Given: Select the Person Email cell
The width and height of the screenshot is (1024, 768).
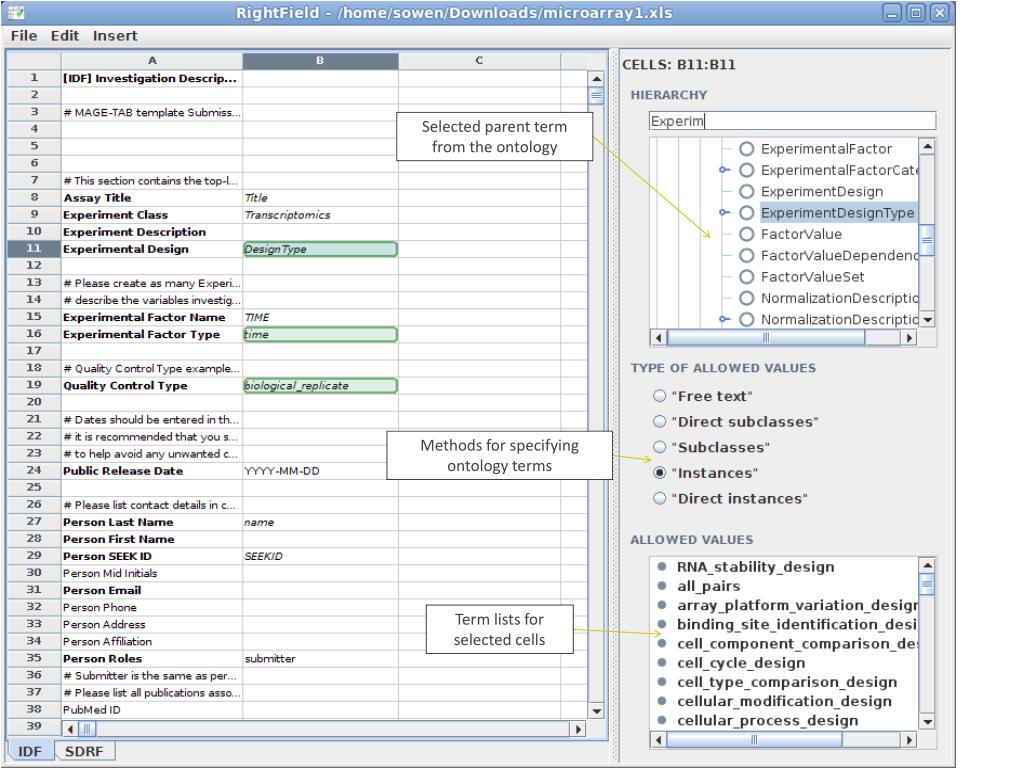Looking at the screenshot, I should click(x=152, y=590).
